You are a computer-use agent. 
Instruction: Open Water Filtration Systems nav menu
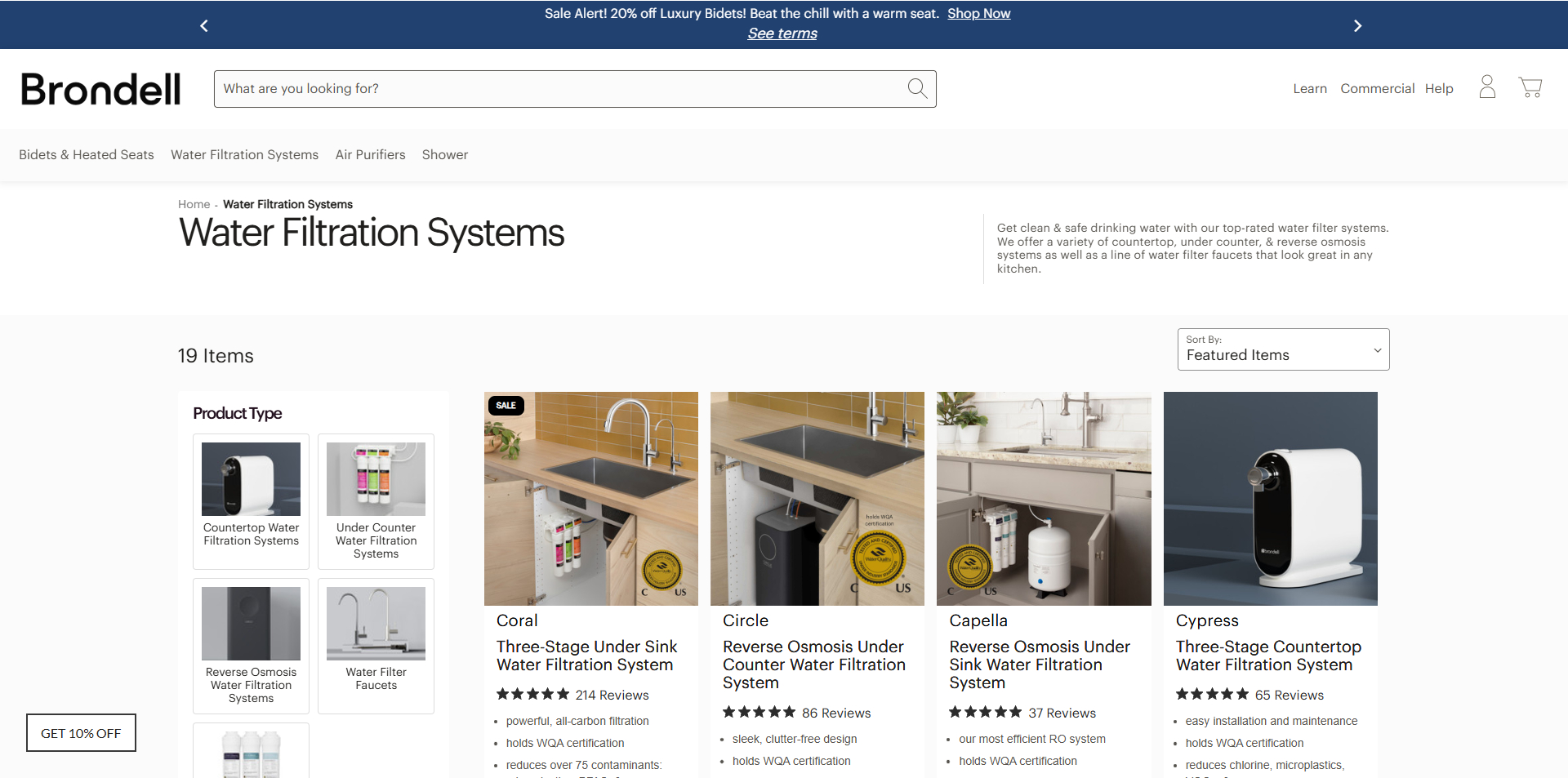(244, 155)
